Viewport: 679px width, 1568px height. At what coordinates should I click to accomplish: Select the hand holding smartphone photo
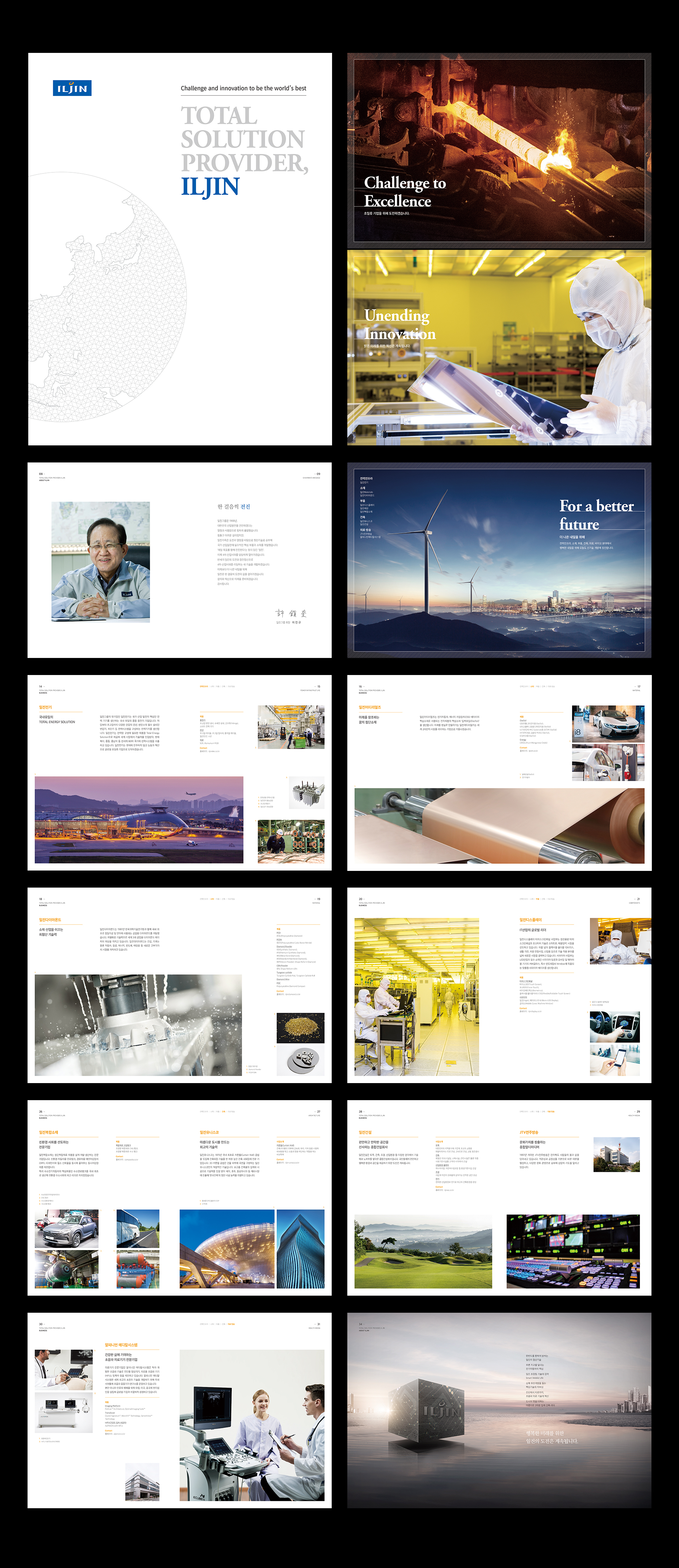click(615, 1060)
